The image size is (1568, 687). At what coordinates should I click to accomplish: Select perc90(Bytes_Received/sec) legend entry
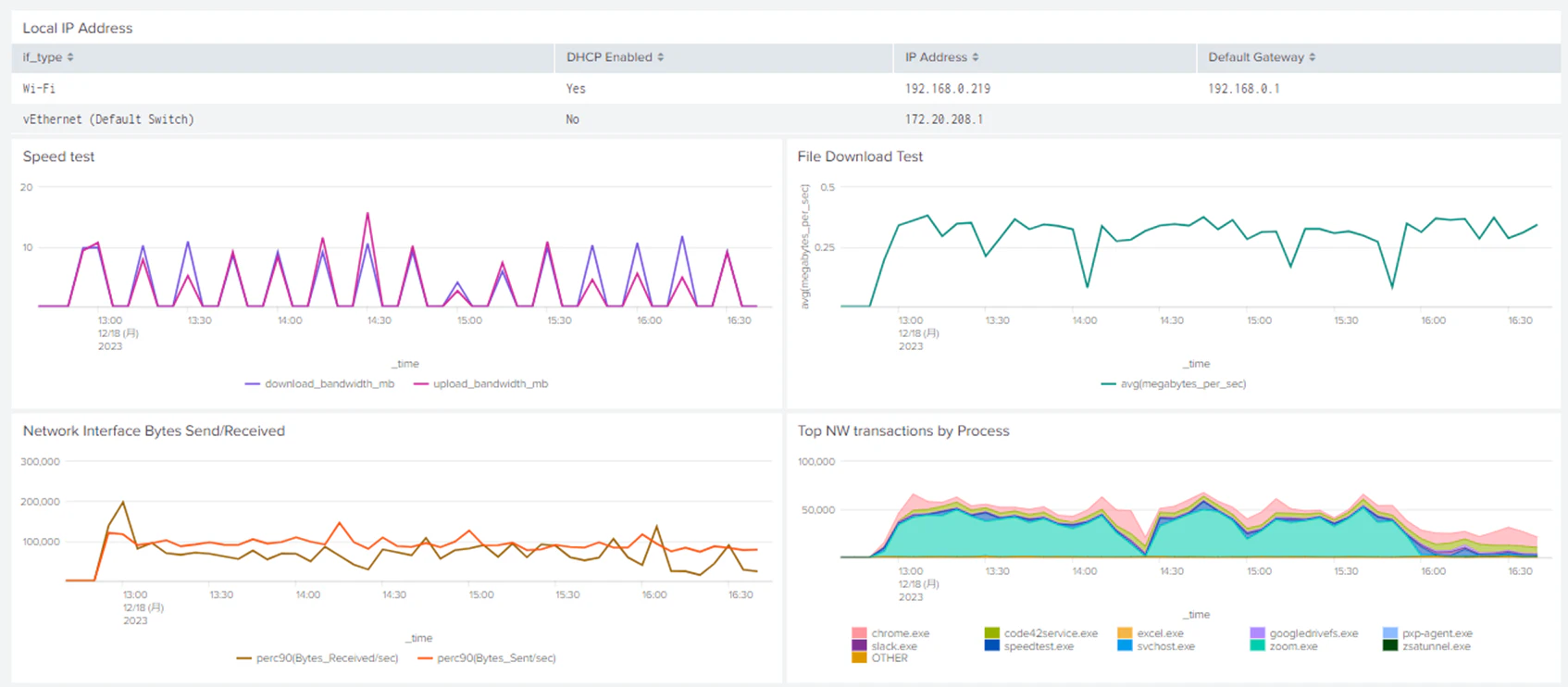[317, 658]
